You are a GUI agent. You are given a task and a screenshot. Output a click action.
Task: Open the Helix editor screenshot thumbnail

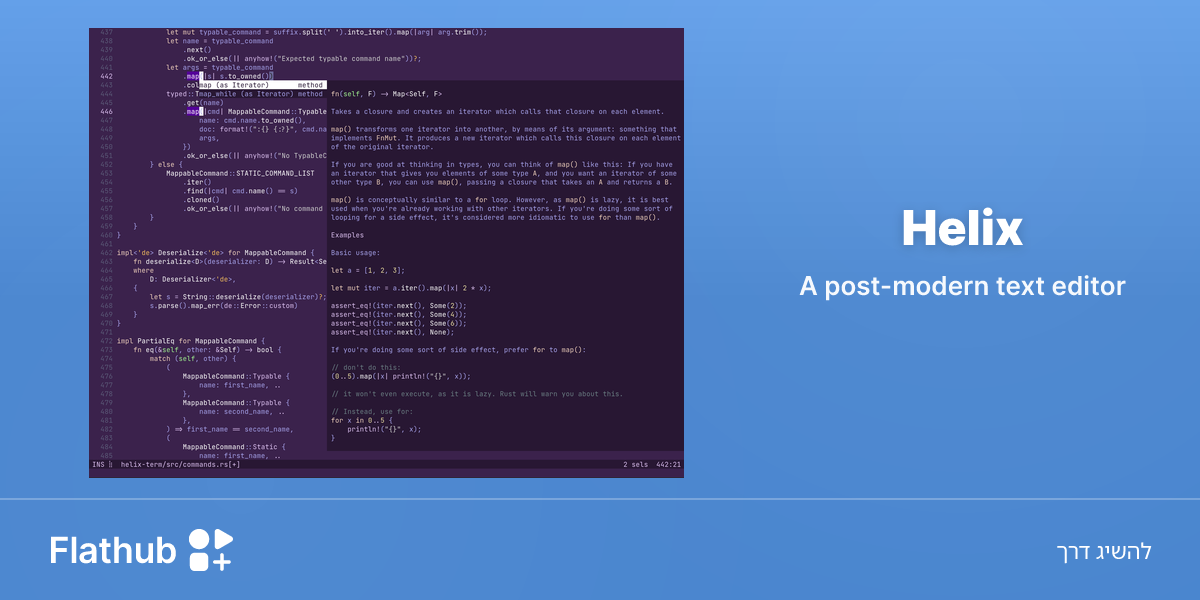386,253
